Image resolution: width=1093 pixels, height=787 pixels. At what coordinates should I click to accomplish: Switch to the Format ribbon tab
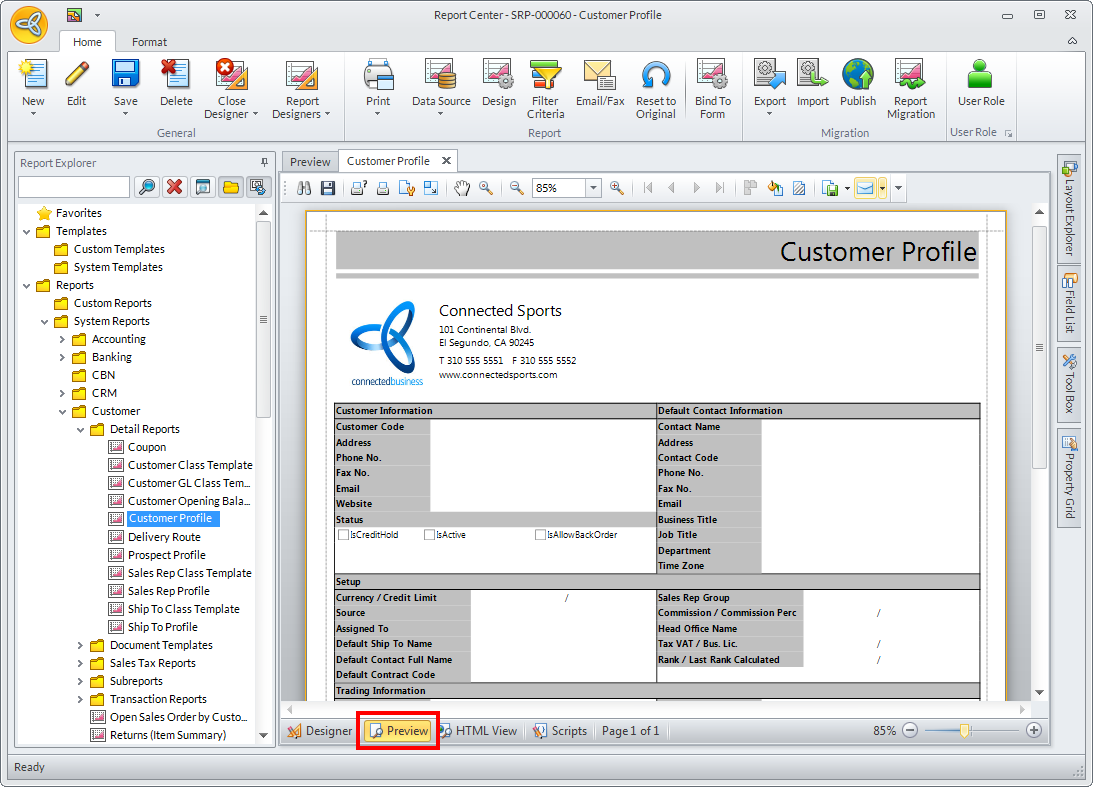coord(149,42)
